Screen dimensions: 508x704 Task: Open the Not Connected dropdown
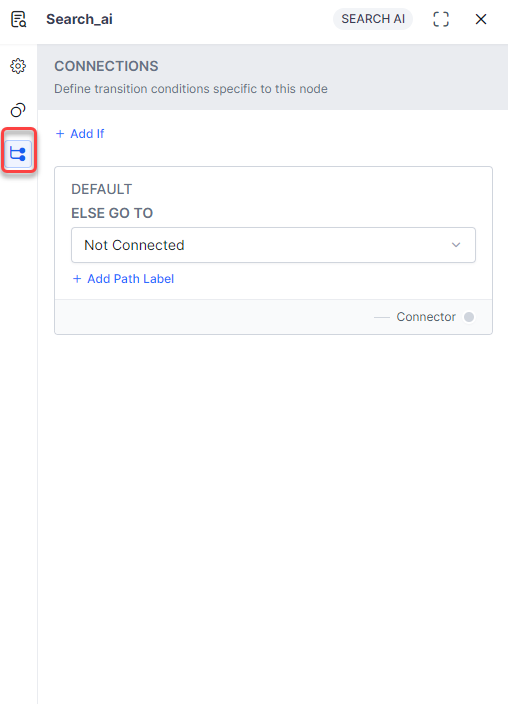273,245
